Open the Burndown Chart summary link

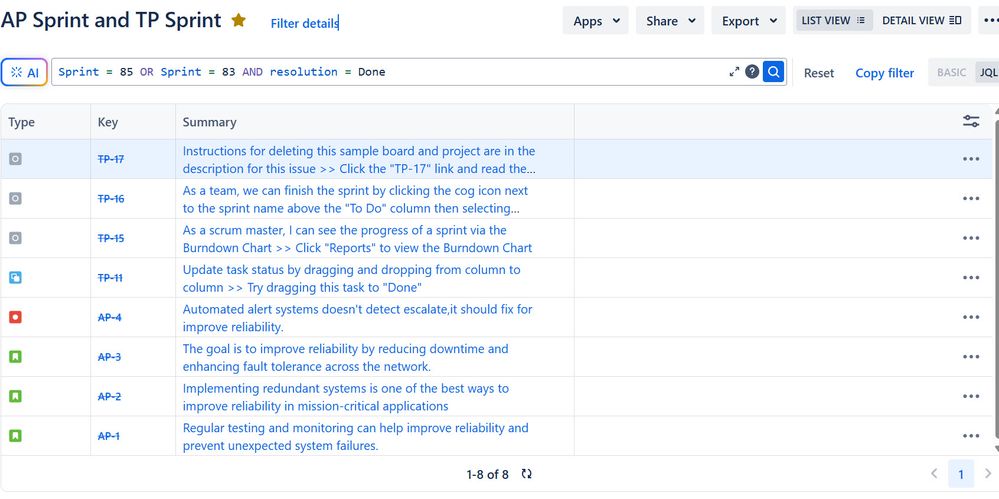tap(357, 239)
